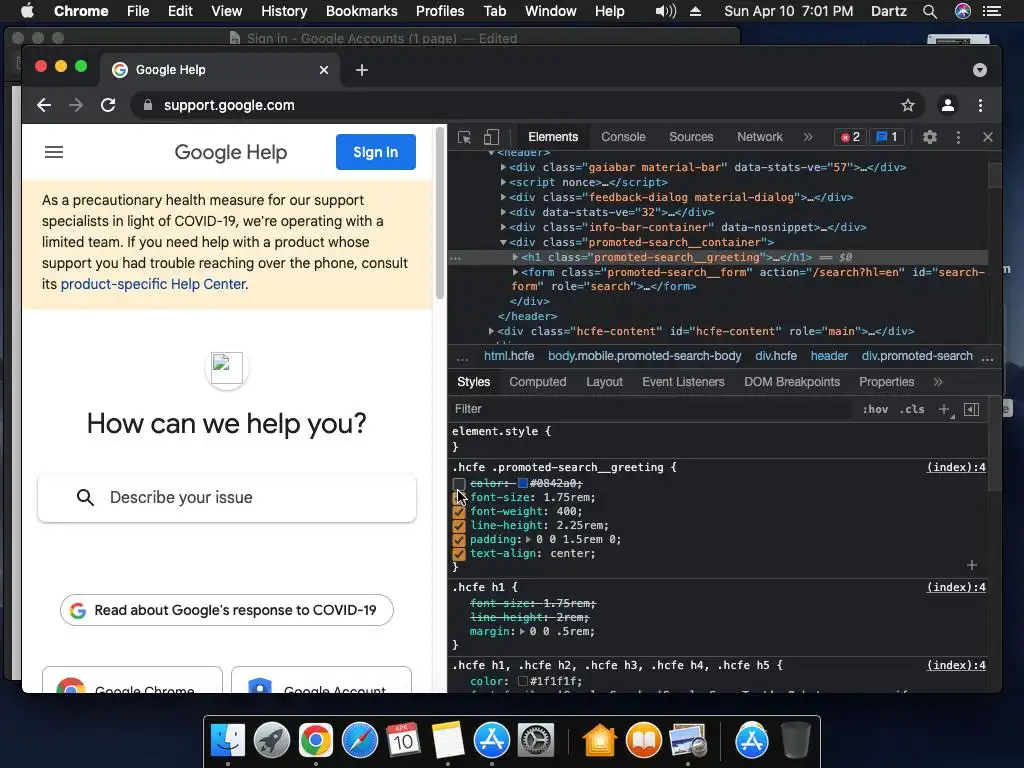Open the Event Listeners tab

pyautogui.click(x=683, y=382)
